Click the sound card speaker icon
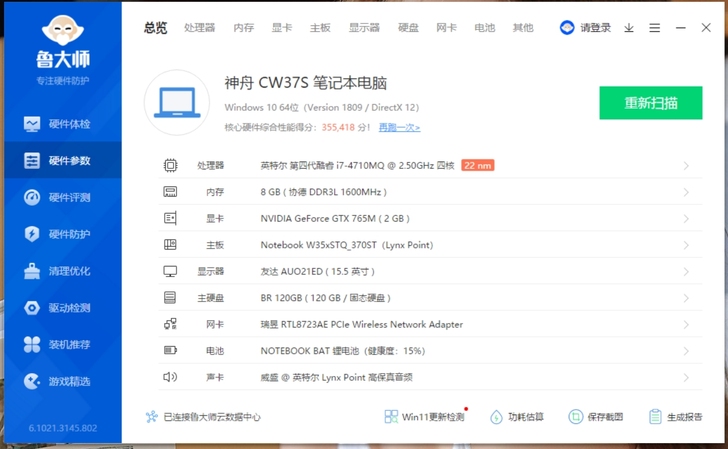The width and height of the screenshot is (728, 449). pos(170,377)
